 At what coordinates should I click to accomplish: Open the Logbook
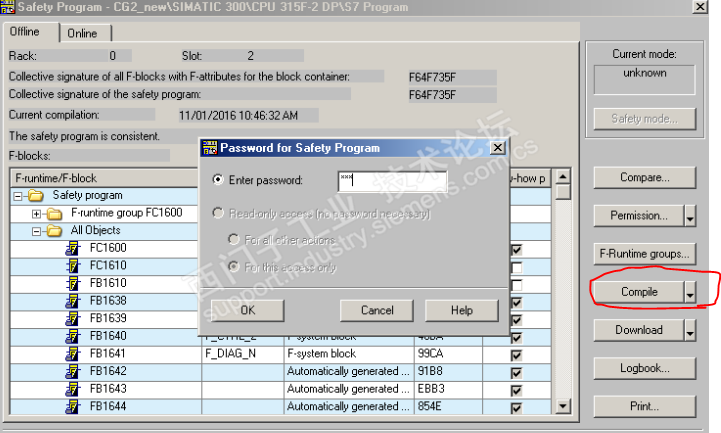click(x=645, y=369)
